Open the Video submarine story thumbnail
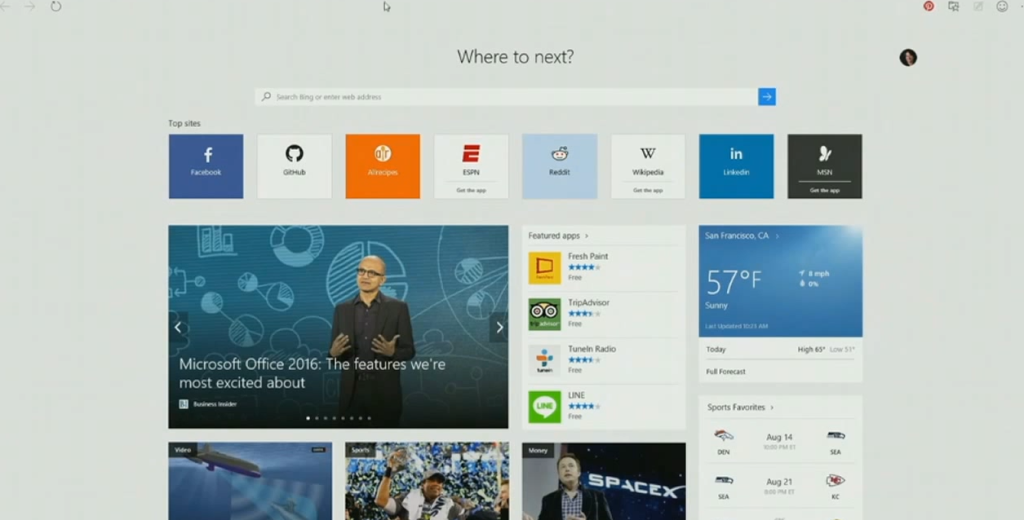 [x=250, y=481]
